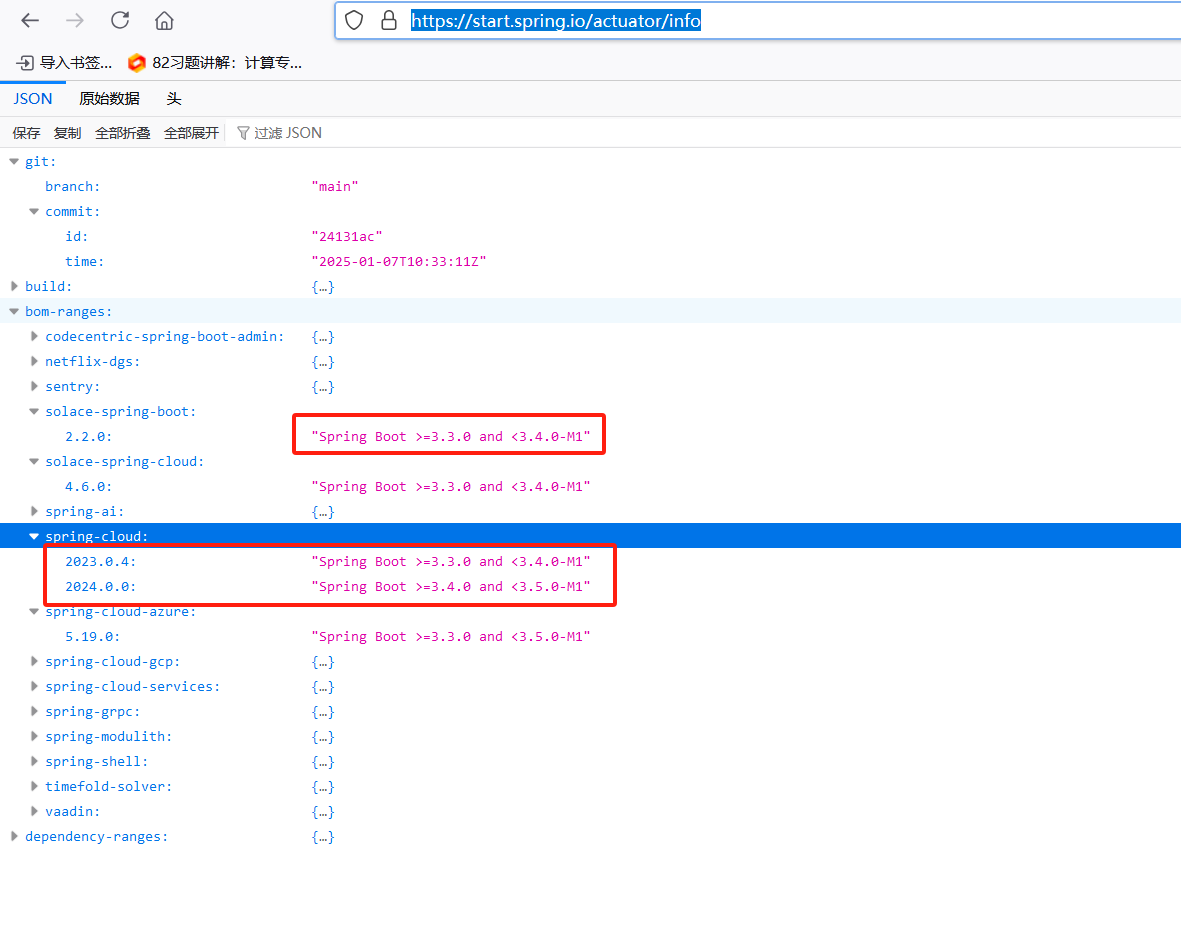This screenshot has height=930, width=1181.
Task: Expand the spring-shell node
Action: 34,761
